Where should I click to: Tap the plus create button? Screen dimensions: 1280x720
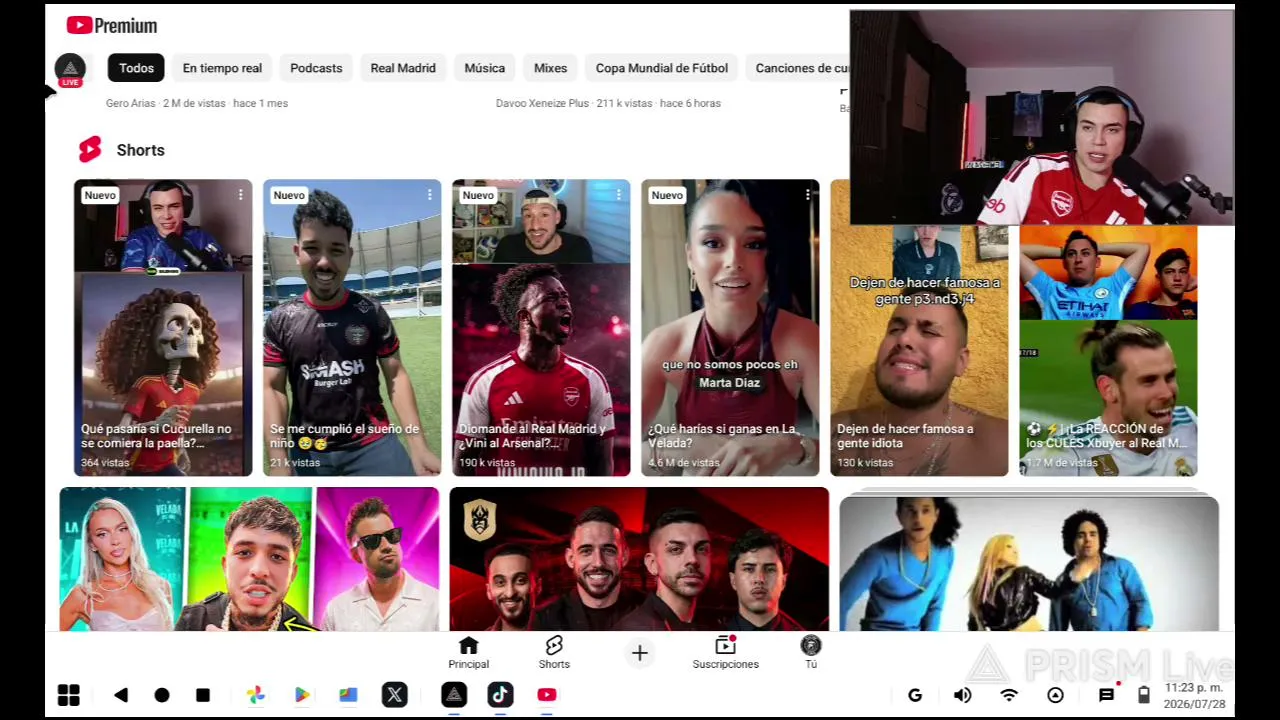640,654
